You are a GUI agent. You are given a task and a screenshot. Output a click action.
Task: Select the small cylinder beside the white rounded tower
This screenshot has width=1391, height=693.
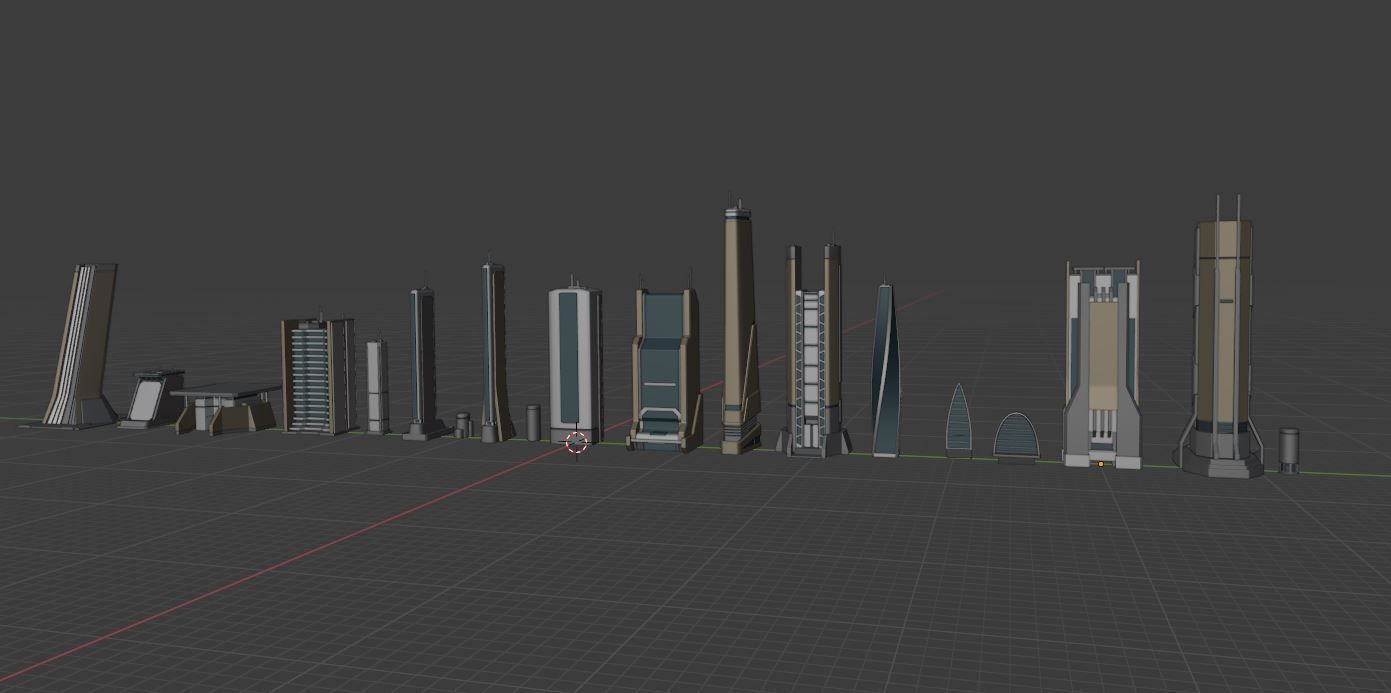coord(534,421)
